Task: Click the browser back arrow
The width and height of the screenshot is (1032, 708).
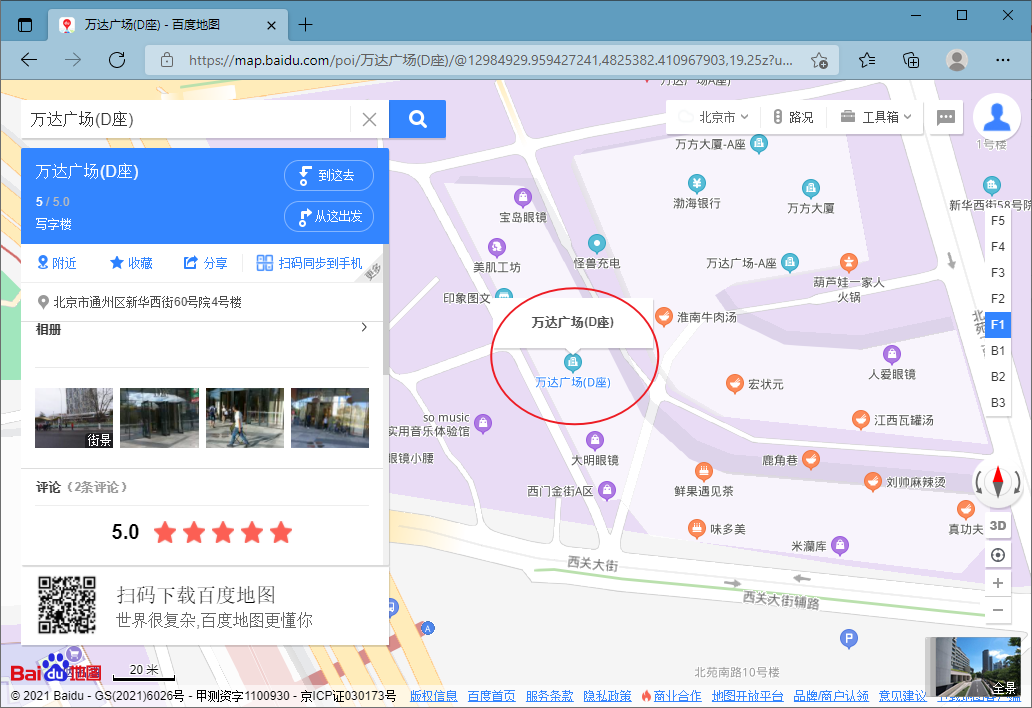Action: [29, 60]
